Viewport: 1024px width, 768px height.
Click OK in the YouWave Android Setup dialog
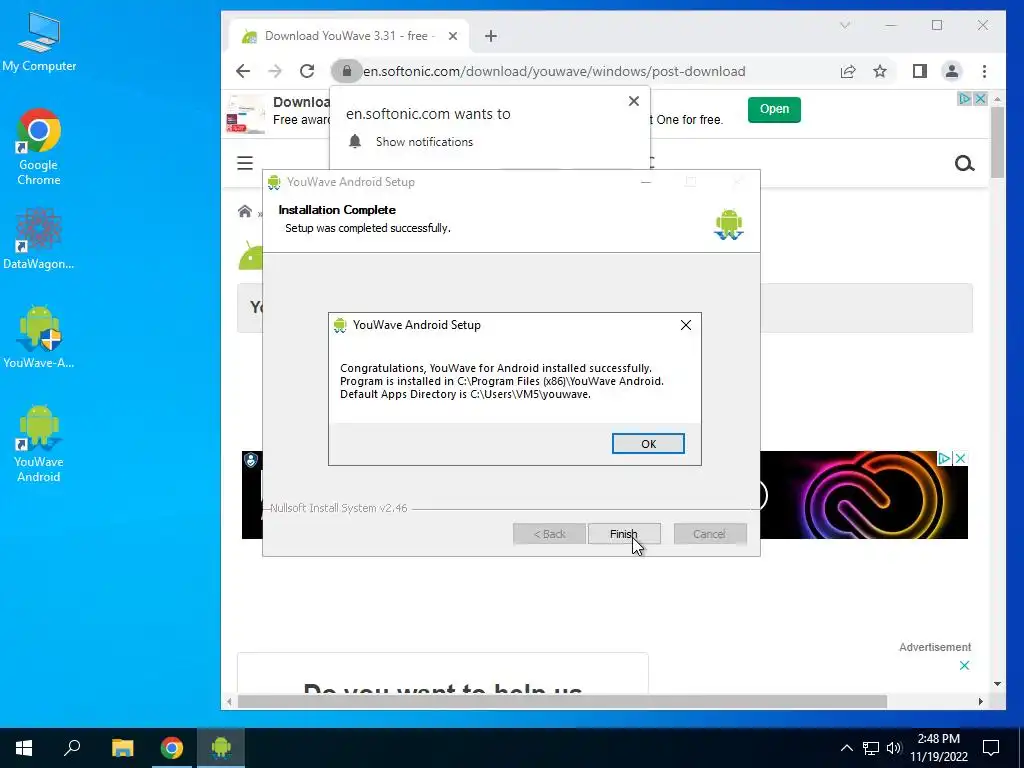point(648,443)
